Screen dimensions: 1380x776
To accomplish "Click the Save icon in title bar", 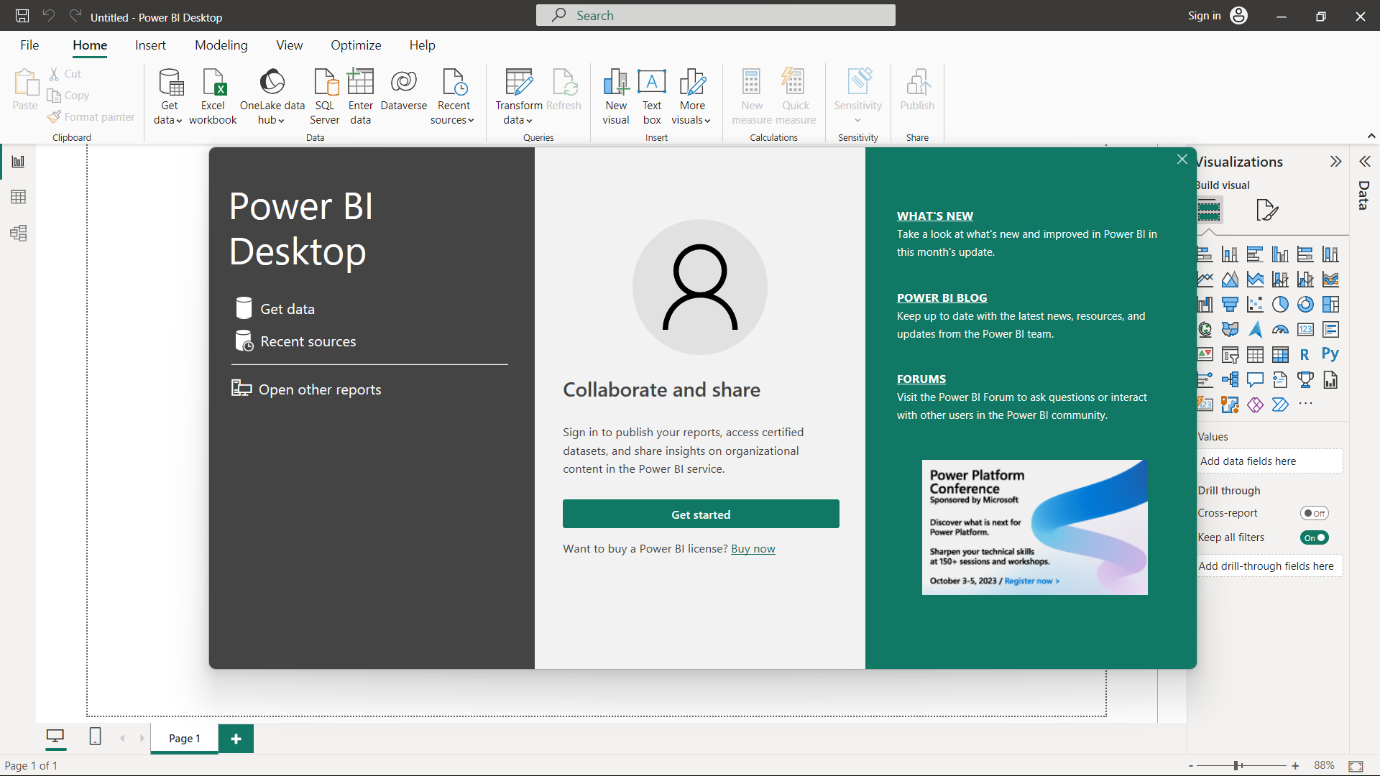I will [x=22, y=16].
